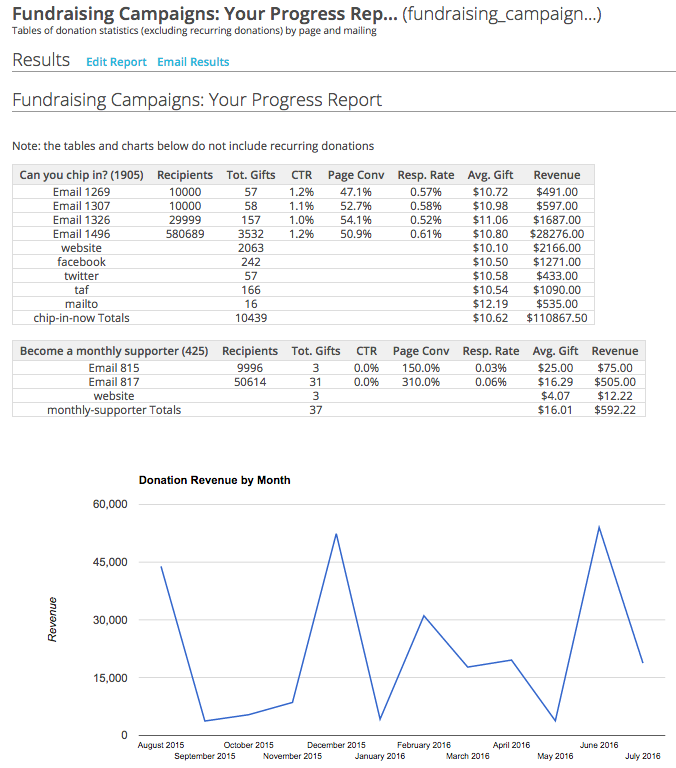
Task: Click the May 2016 axis label
Action: (555, 756)
